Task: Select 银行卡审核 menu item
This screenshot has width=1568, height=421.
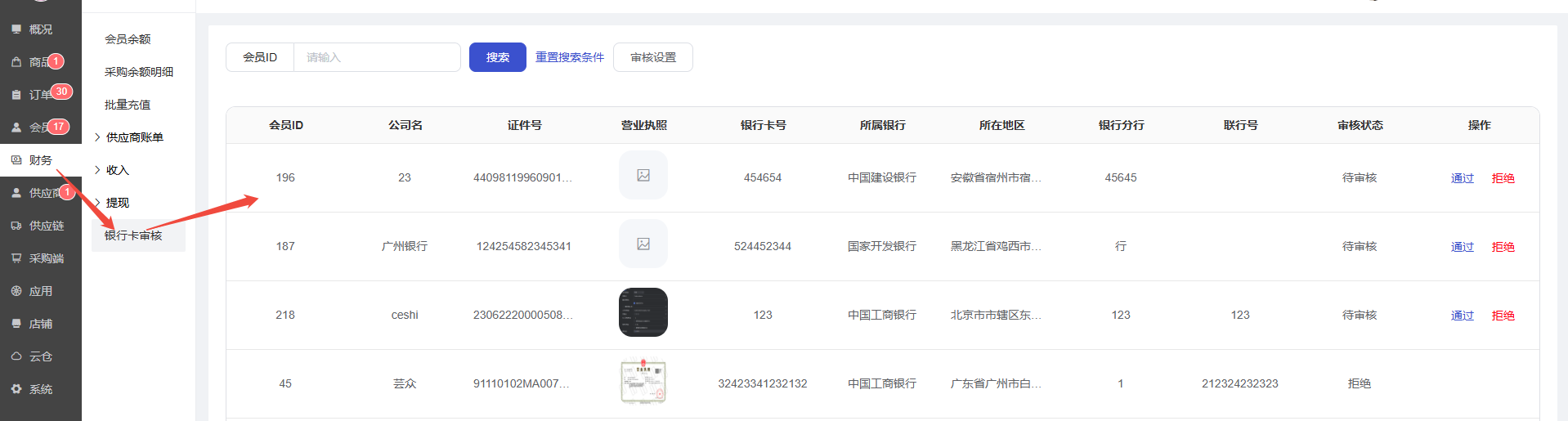Action: tap(133, 235)
